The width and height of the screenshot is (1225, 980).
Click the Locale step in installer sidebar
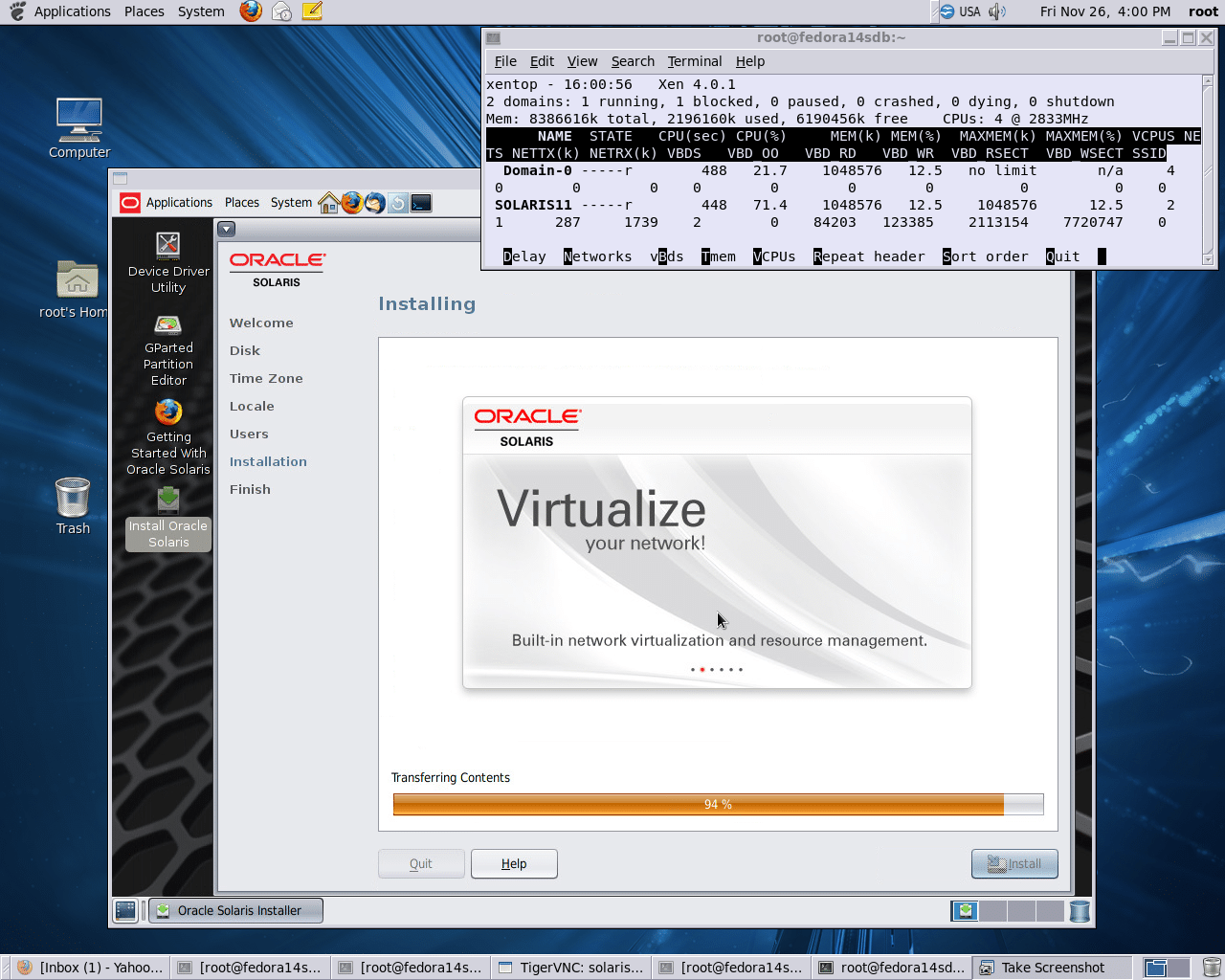click(x=252, y=407)
